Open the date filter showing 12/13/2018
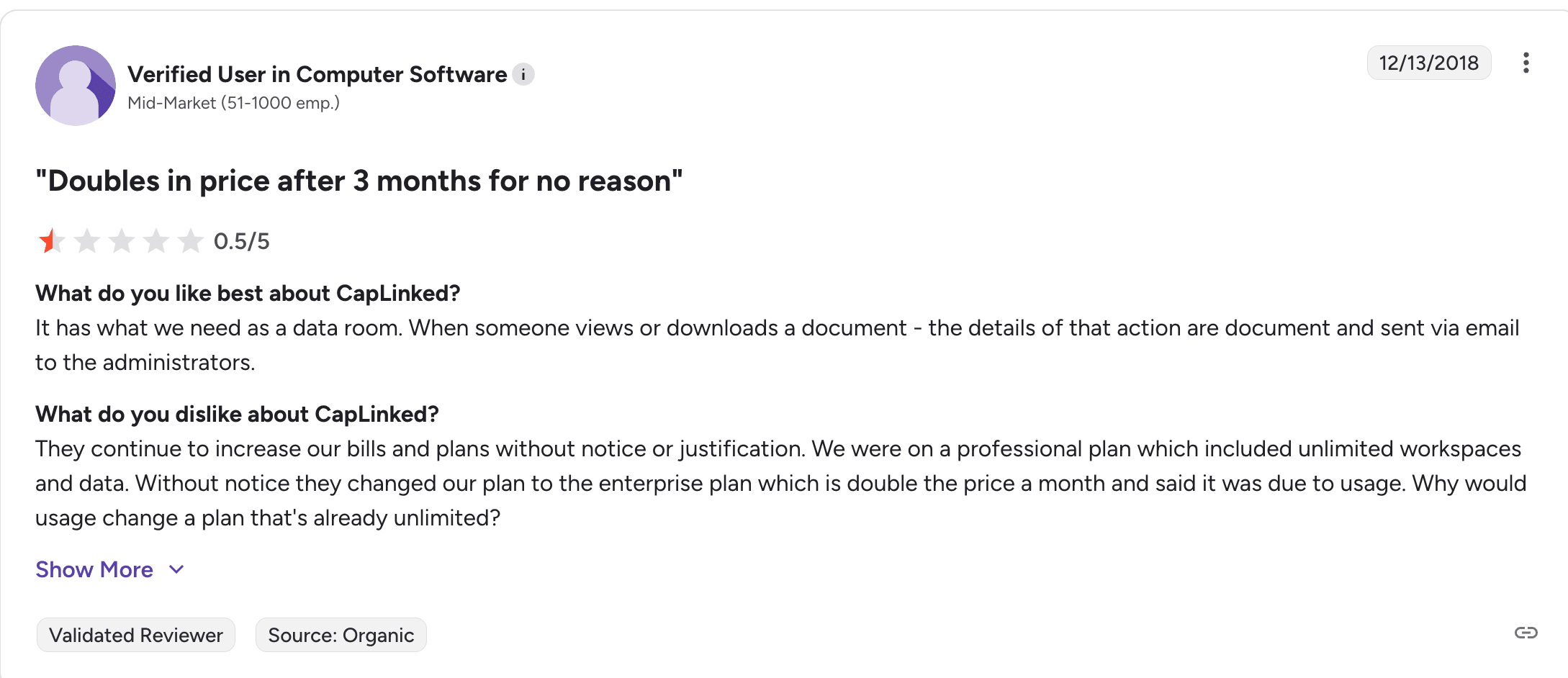This screenshot has height=678, width=1568. pyautogui.click(x=1428, y=63)
